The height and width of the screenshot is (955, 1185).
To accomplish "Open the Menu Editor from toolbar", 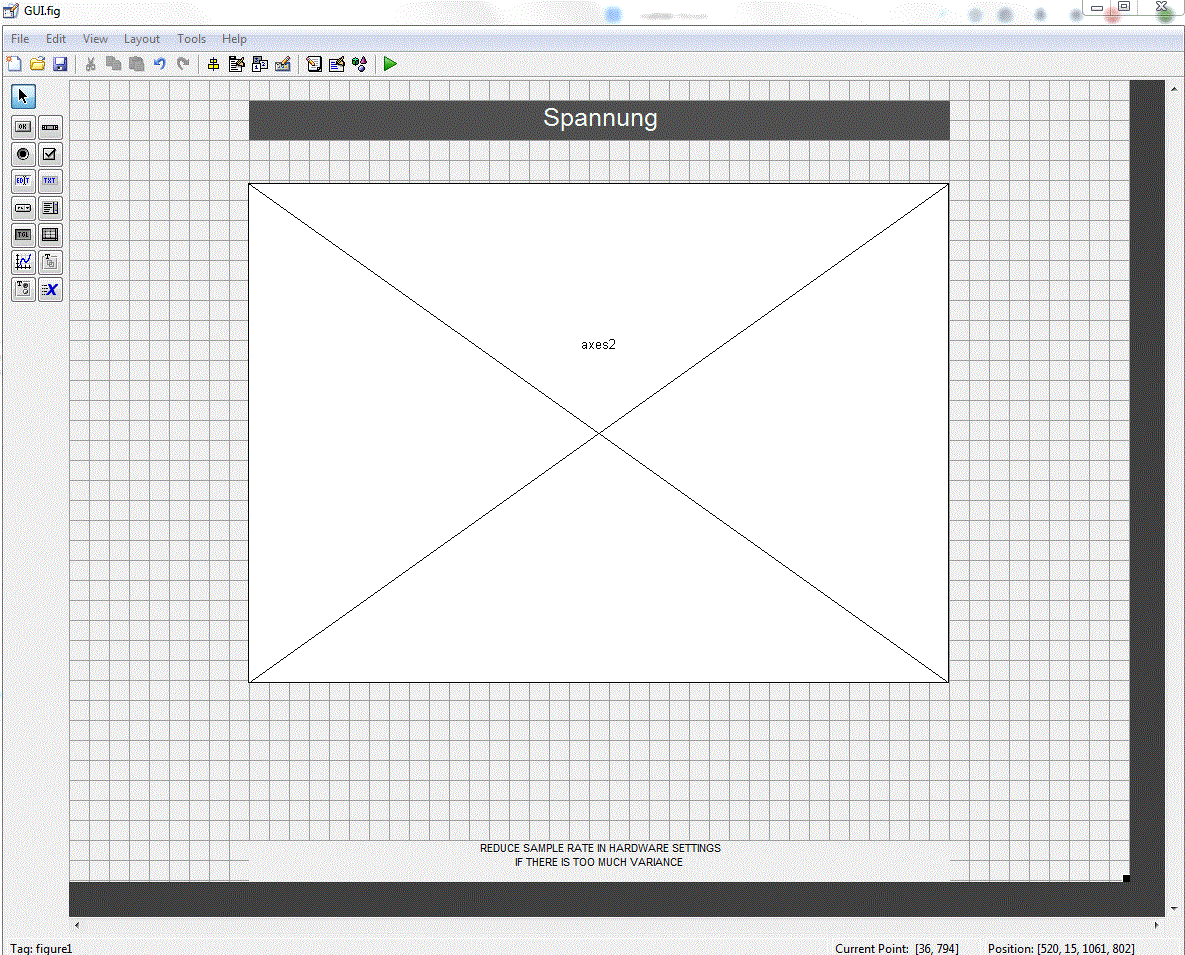I will [x=237, y=65].
